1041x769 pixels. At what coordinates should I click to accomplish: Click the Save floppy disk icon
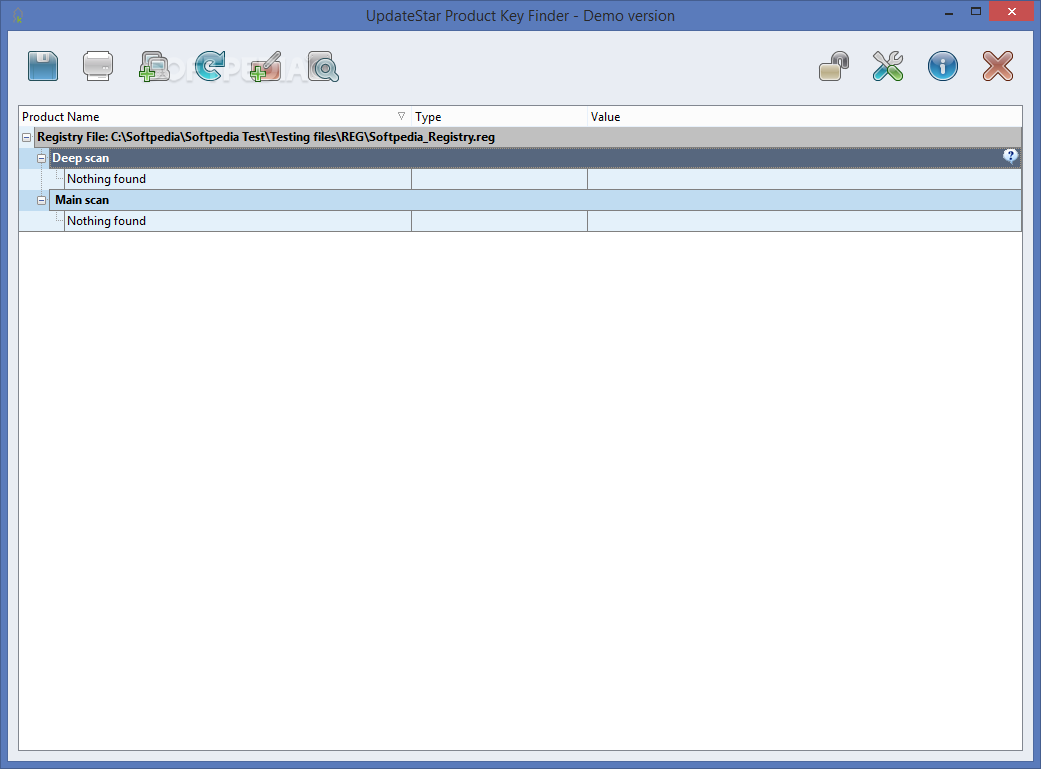43,66
